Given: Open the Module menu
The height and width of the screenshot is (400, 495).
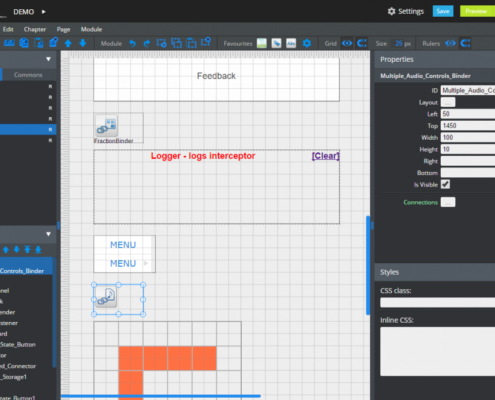Looking at the screenshot, I should tap(91, 29).
